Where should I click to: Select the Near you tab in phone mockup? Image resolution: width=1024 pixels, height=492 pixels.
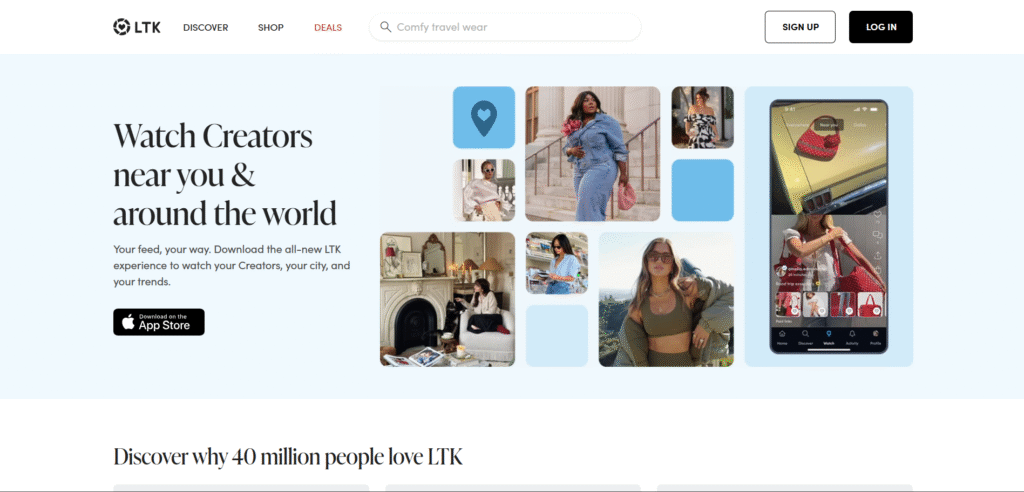[x=829, y=124]
